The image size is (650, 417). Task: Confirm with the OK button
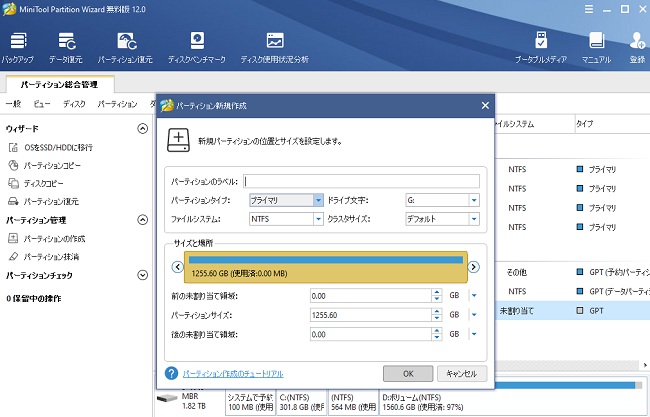coord(408,373)
